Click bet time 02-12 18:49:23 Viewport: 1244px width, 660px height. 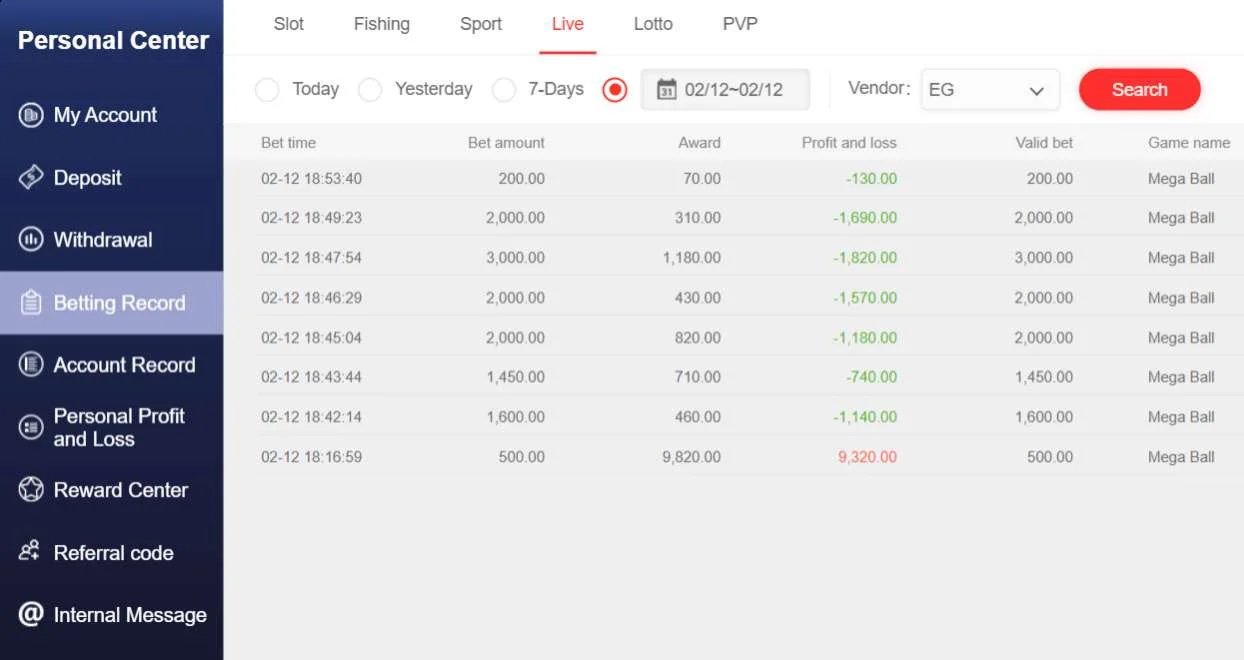point(311,218)
